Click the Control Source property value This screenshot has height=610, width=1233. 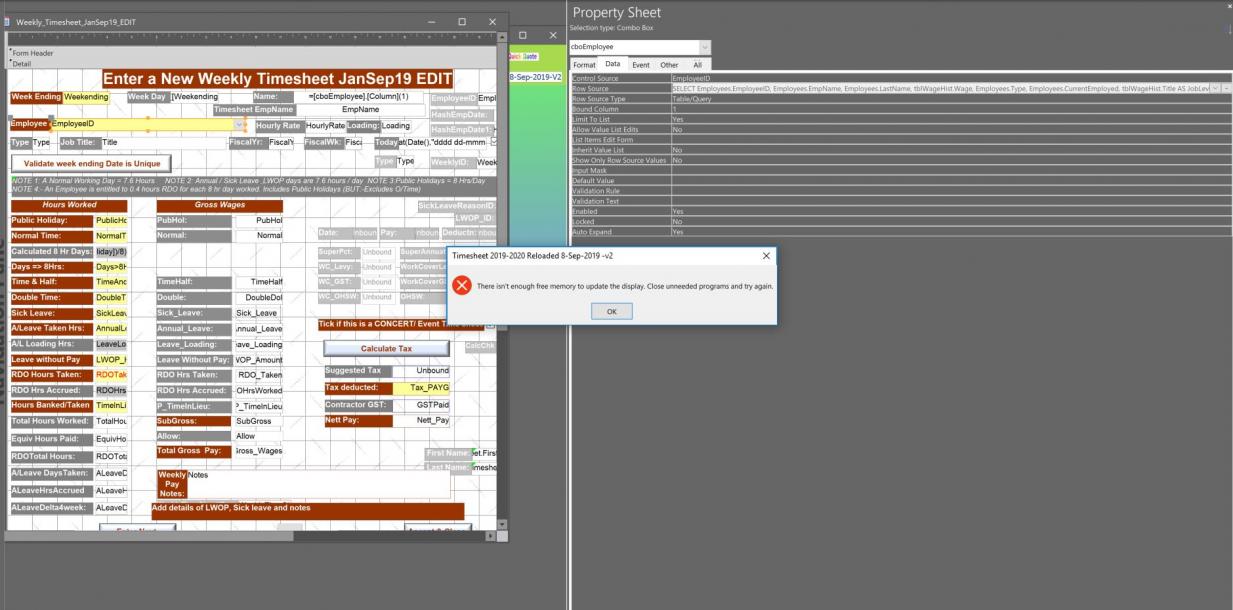pos(951,78)
